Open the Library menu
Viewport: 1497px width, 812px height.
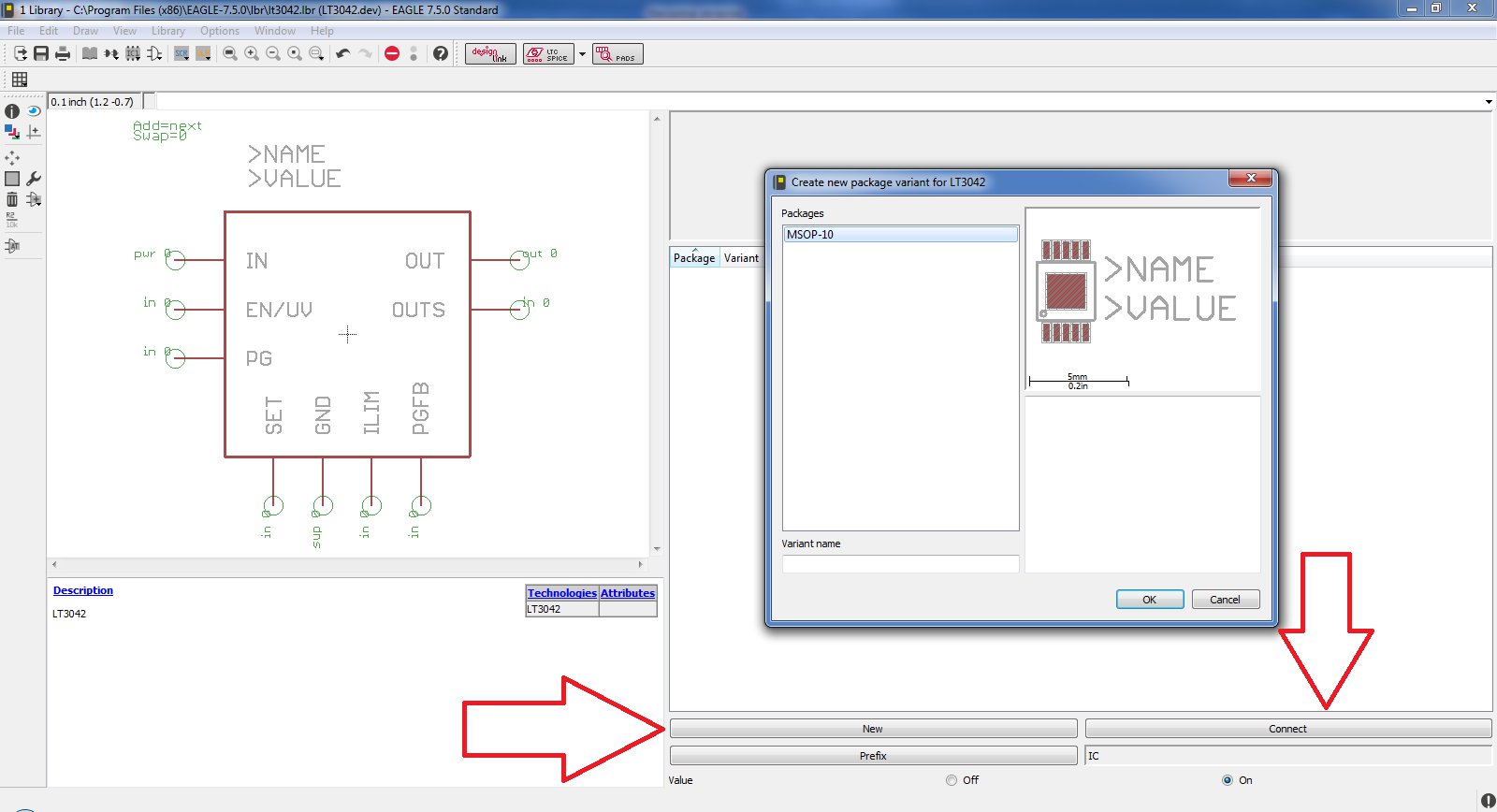click(x=168, y=31)
